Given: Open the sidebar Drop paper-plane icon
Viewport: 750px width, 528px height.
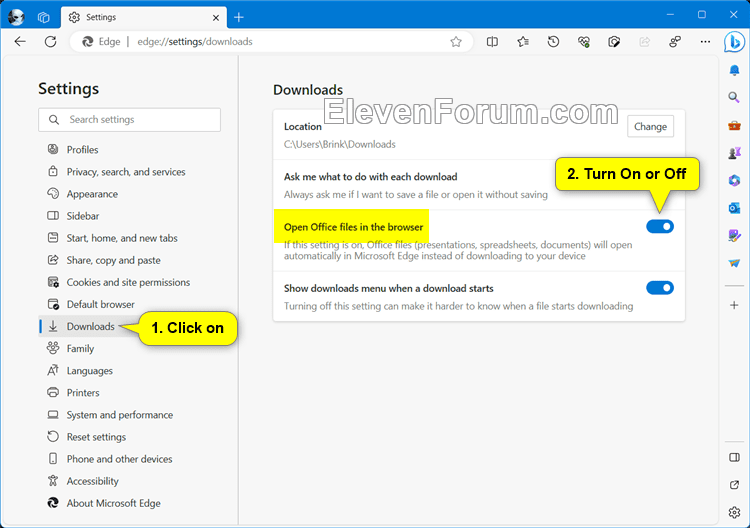Looking at the screenshot, I should tap(734, 263).
